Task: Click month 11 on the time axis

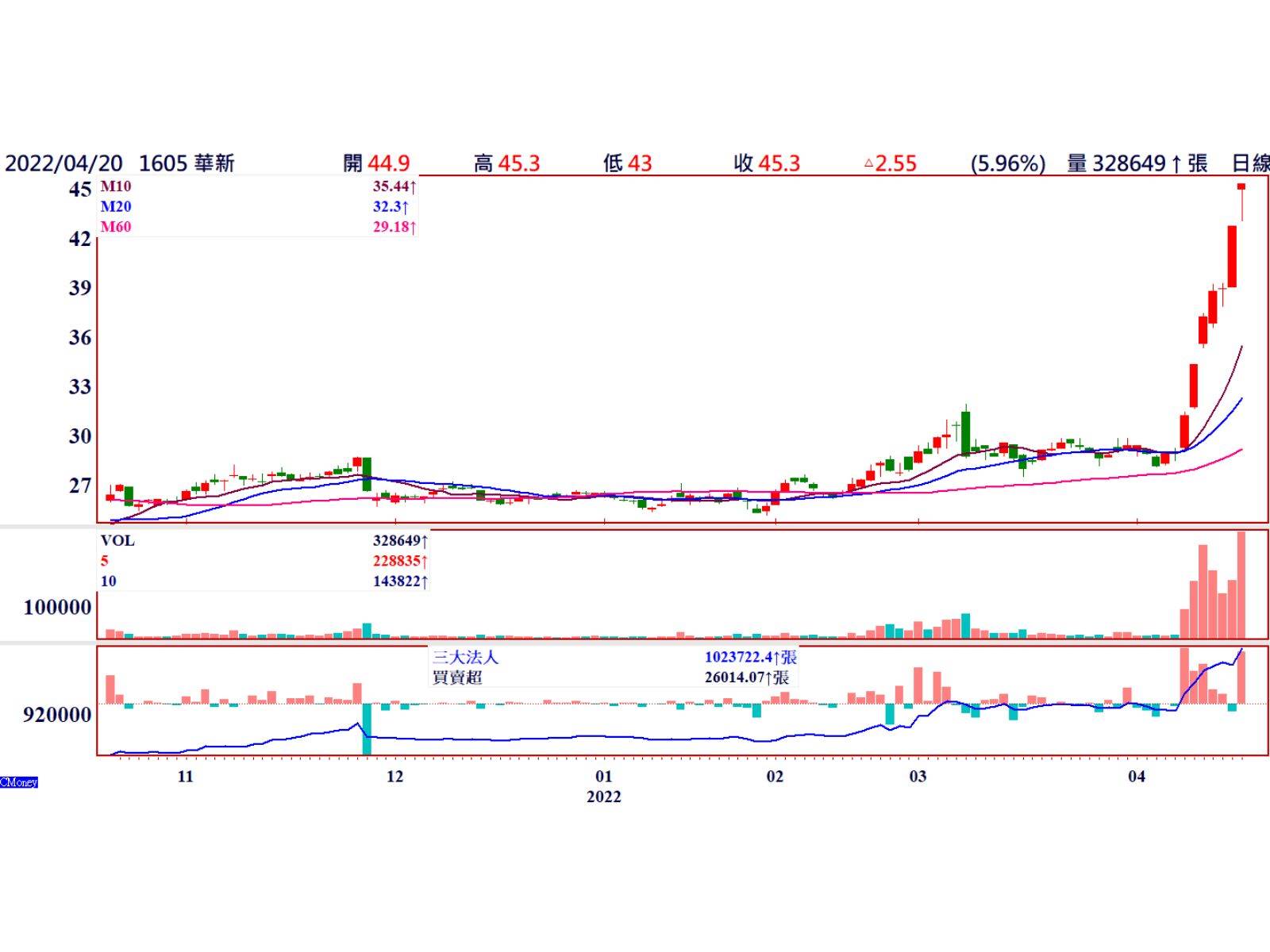Action: (185, 776)
